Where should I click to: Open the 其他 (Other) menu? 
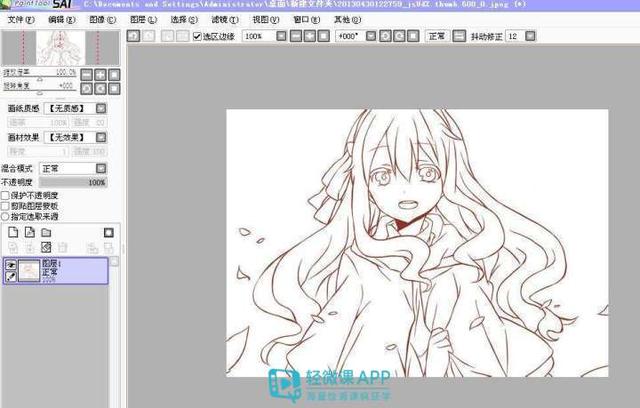coord(347,20)
